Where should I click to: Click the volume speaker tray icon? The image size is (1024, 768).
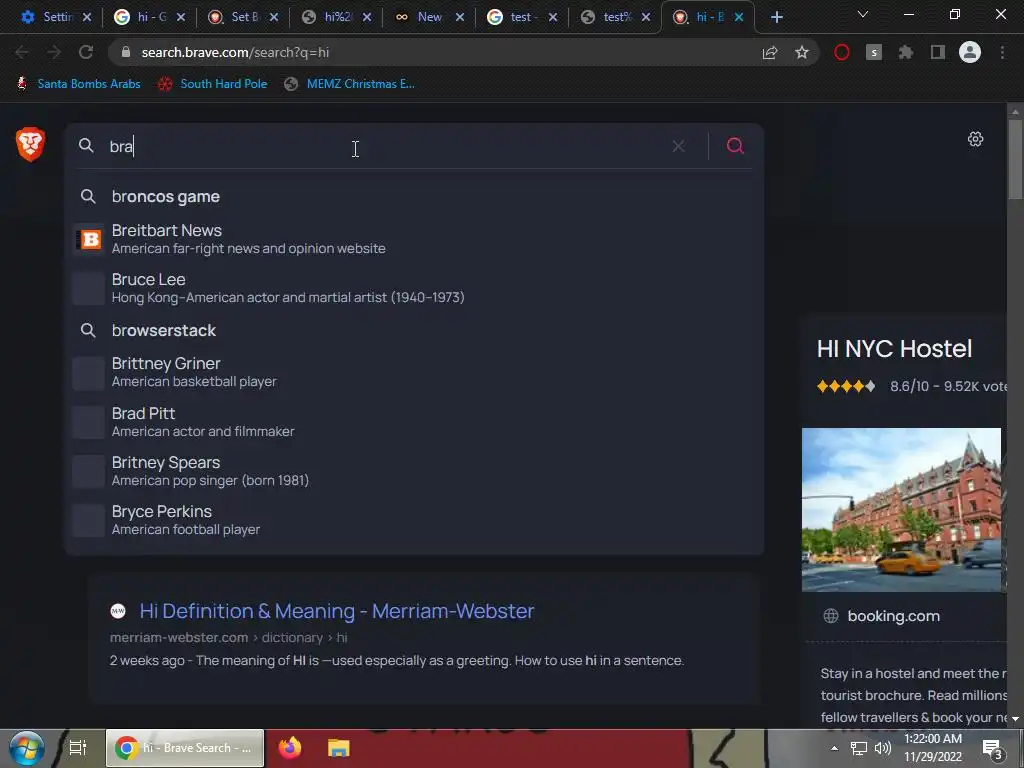[x=882, y=748]
